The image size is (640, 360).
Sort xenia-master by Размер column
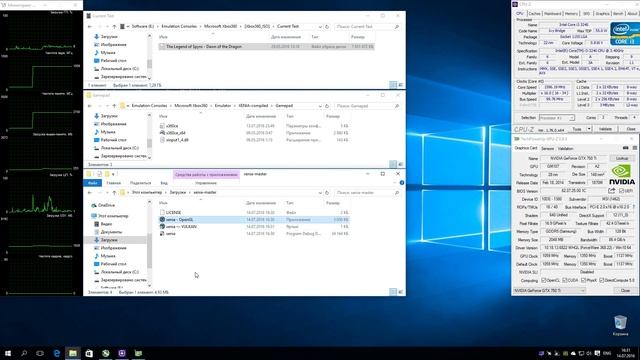coord(333,203)
